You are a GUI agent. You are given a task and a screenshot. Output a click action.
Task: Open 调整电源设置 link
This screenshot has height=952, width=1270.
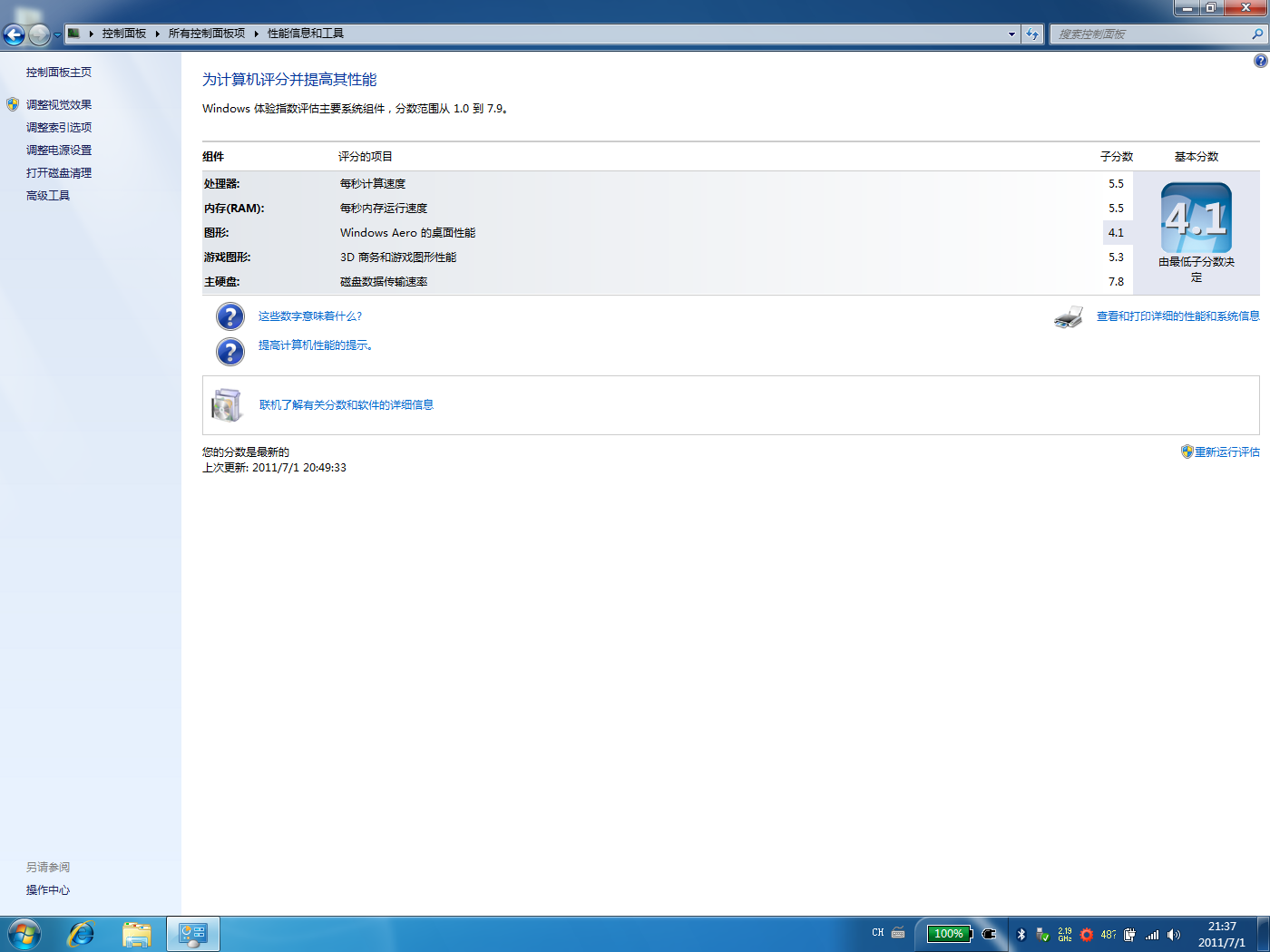pyautogui.click(x=59, y=151)
